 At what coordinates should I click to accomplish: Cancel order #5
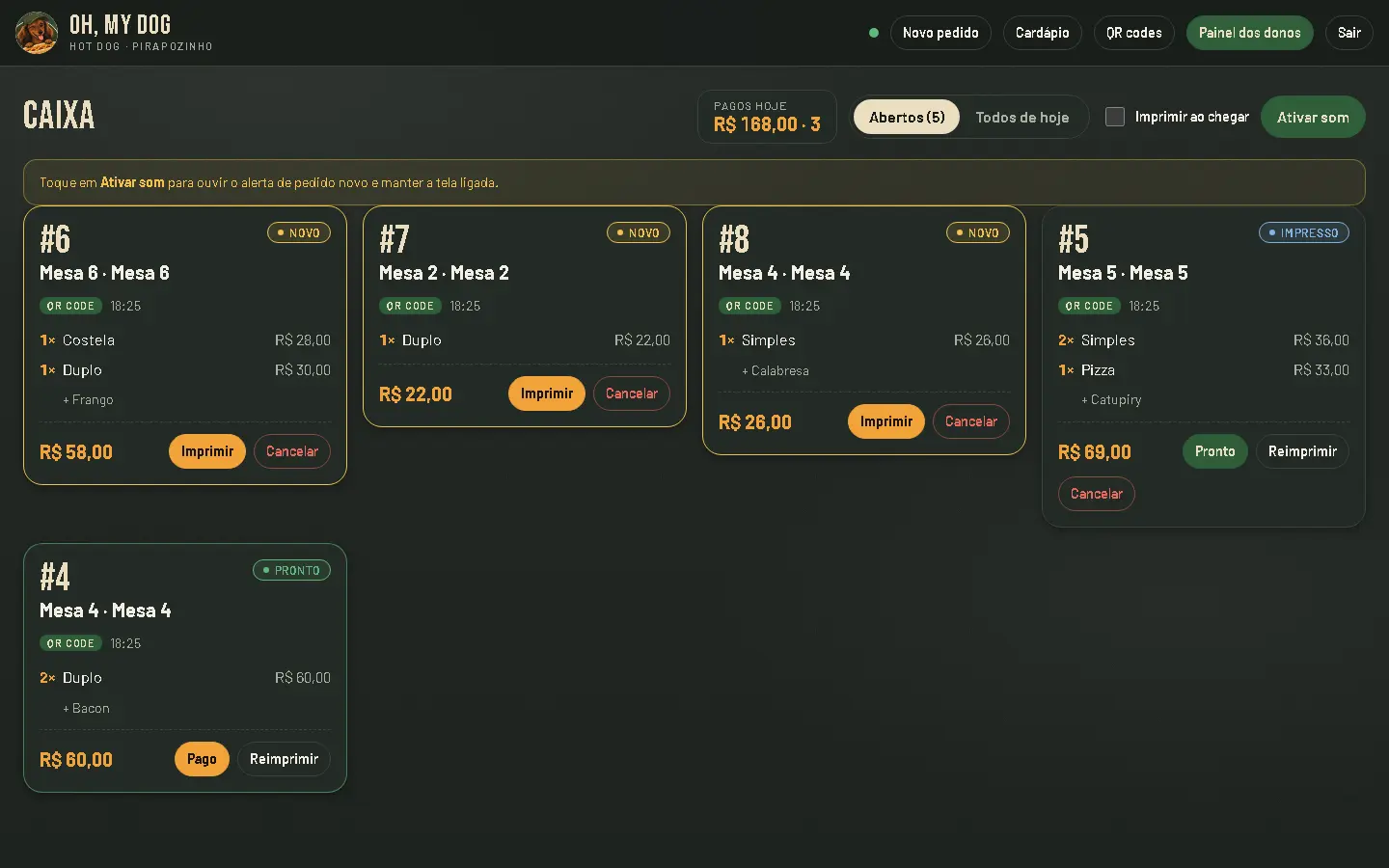click(x=1097, y=494)
